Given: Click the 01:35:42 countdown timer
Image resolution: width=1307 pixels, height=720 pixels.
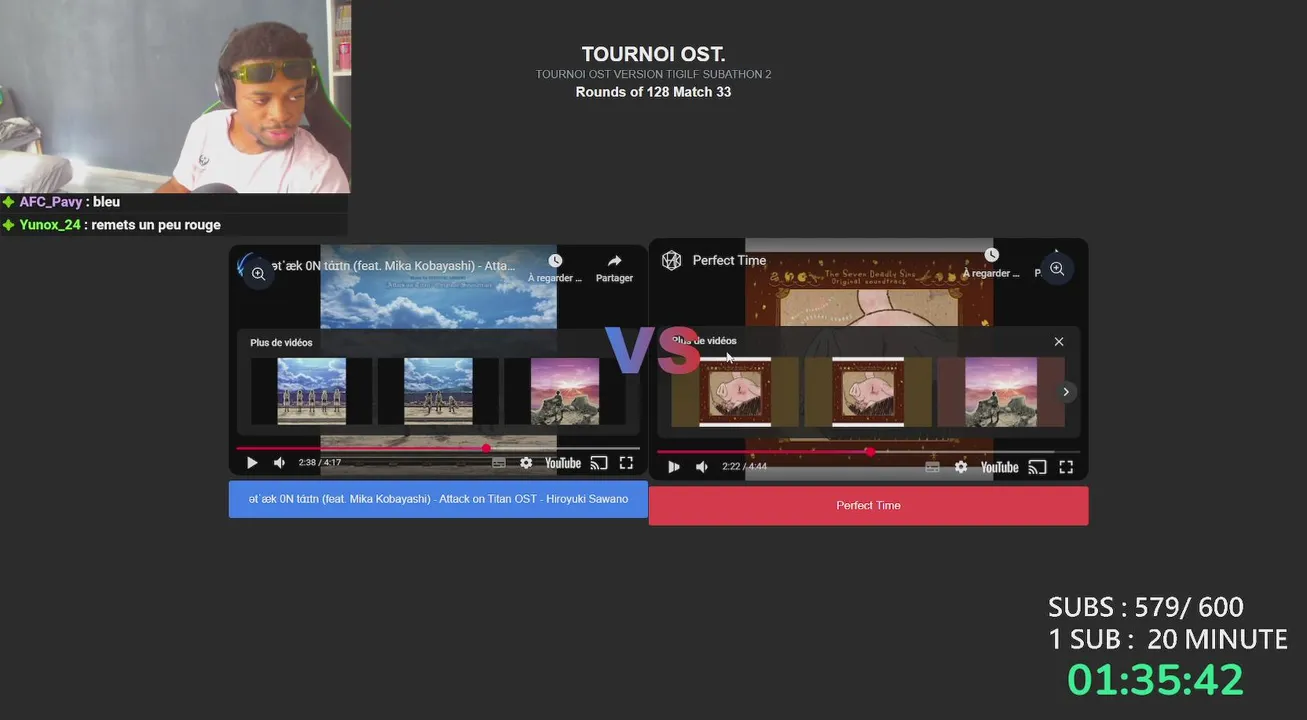Looking at the screenshot, I should [1155, 680].
